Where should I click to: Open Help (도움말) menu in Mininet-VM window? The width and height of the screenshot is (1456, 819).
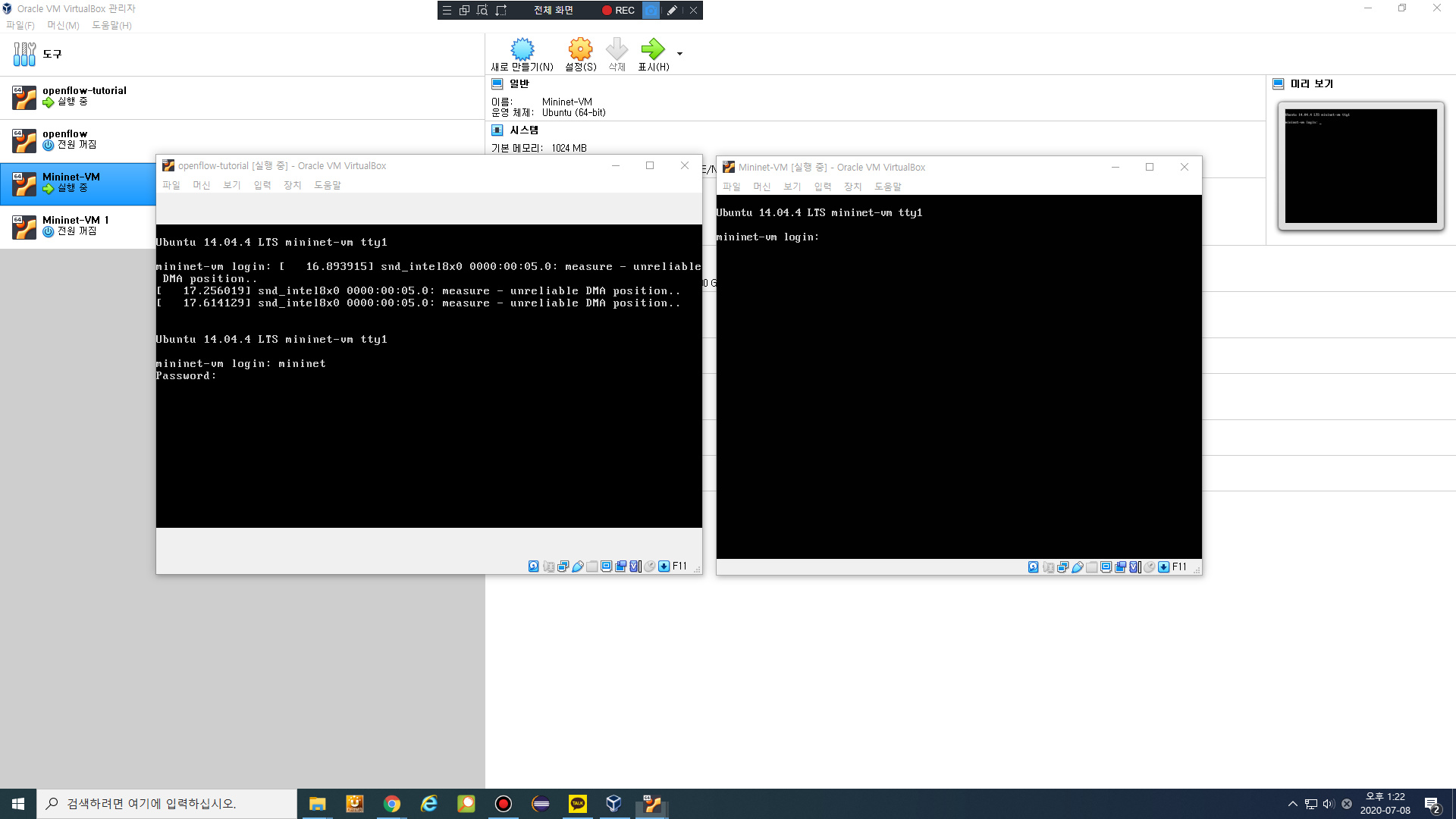888,187
